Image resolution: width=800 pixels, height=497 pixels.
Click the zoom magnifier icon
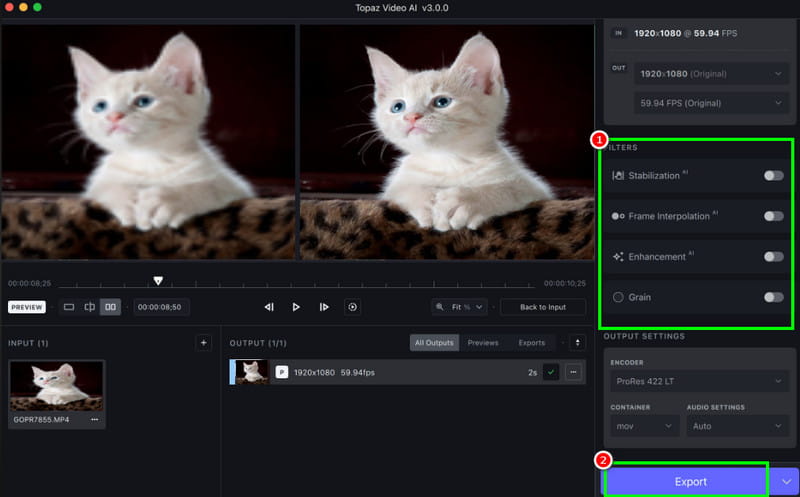tap(439, 307)
